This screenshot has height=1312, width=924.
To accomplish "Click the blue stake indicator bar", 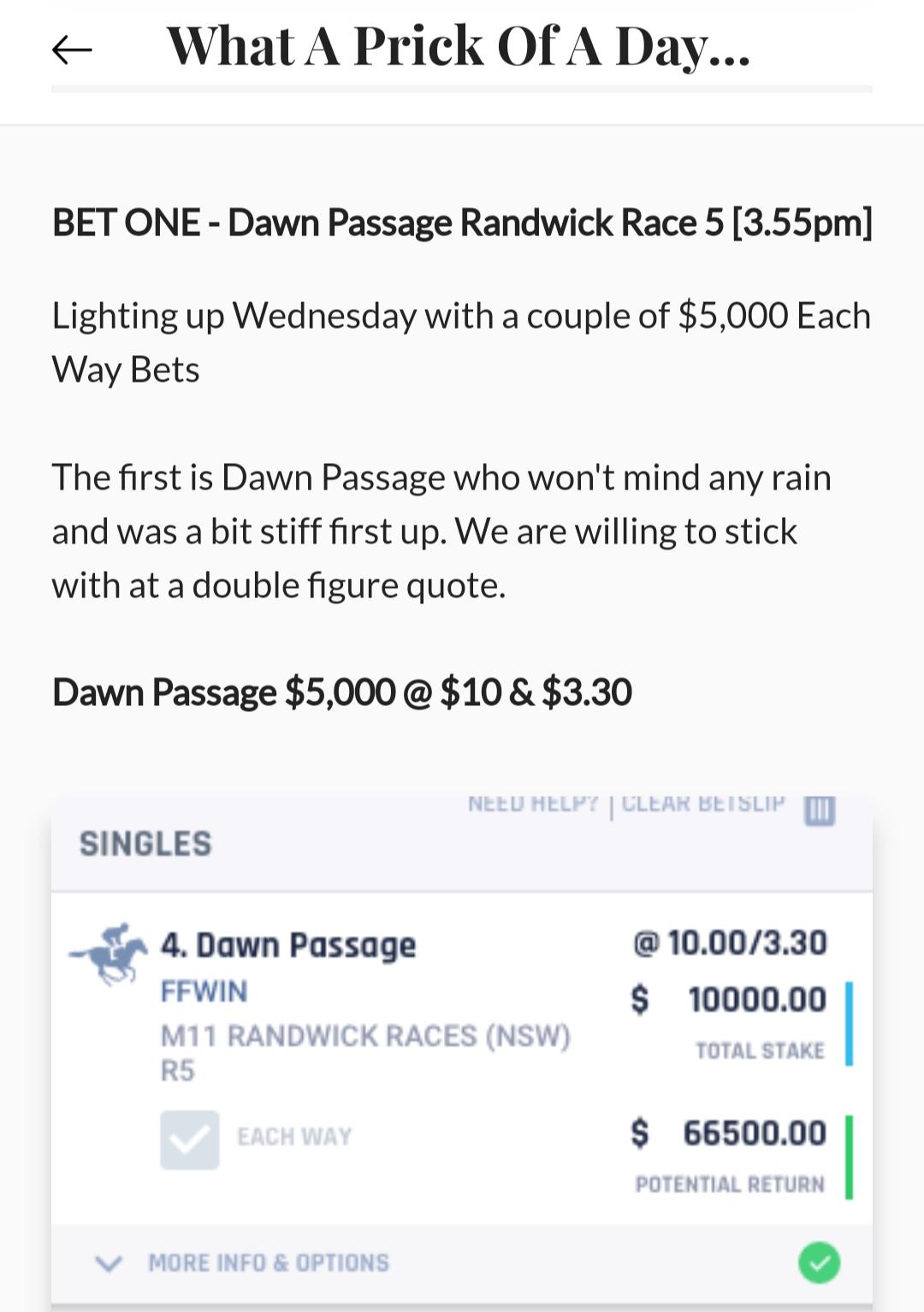I will (x=849, y=1024).
